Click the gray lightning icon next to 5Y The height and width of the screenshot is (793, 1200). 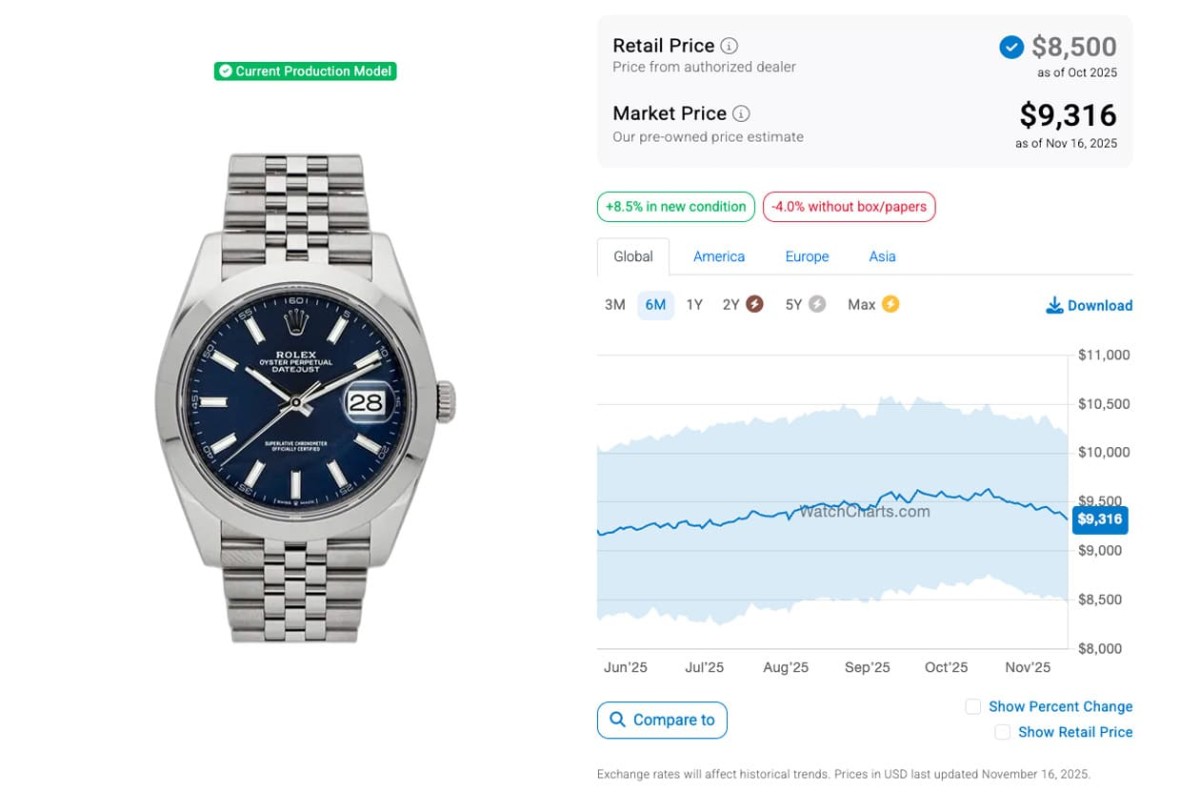coord(817,304)
